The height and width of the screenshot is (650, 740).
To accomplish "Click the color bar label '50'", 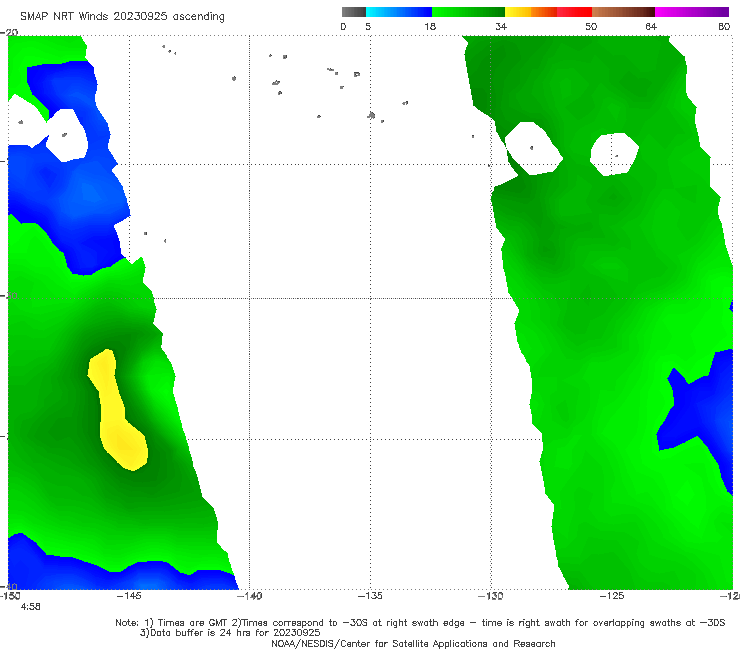I will (x=591, y=26).
